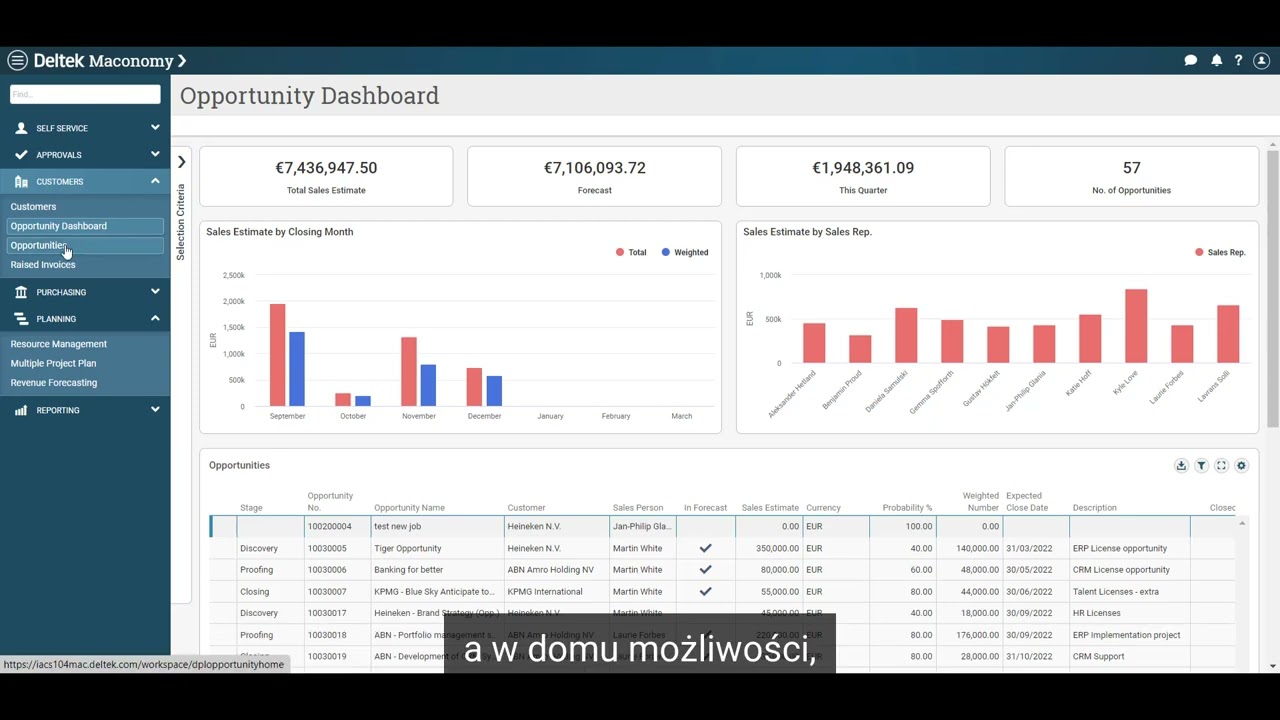The image size is (1280, 720).
Task: Open Multiple Project Plan link
Action: pyautogui.click(x=54, y=364)
